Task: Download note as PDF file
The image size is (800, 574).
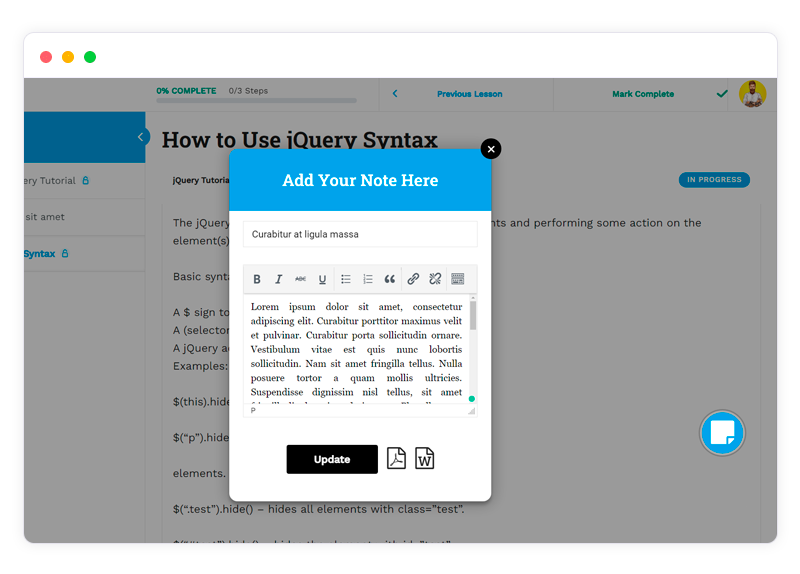Action: pos(396,458)
